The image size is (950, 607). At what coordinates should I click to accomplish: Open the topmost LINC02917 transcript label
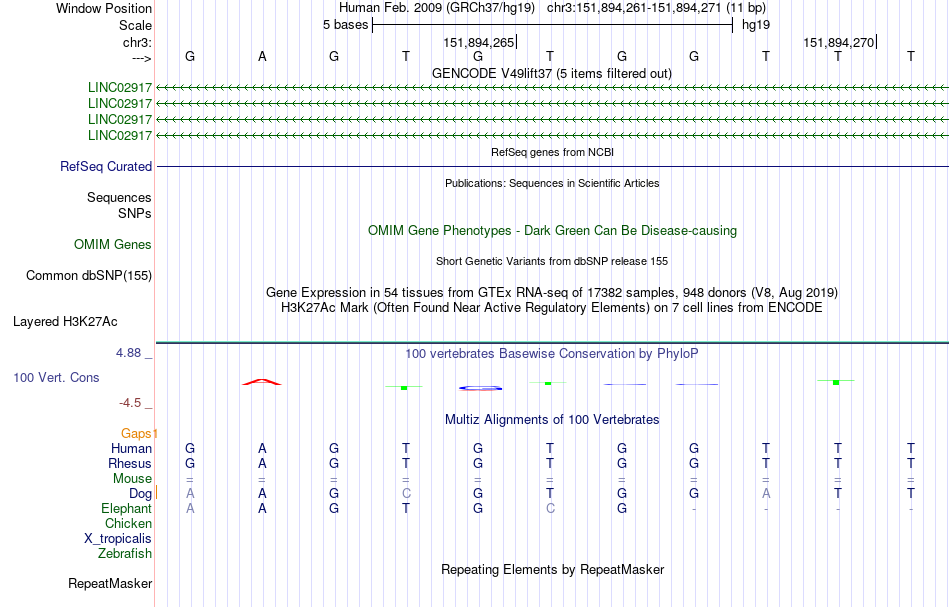(120, 88)
